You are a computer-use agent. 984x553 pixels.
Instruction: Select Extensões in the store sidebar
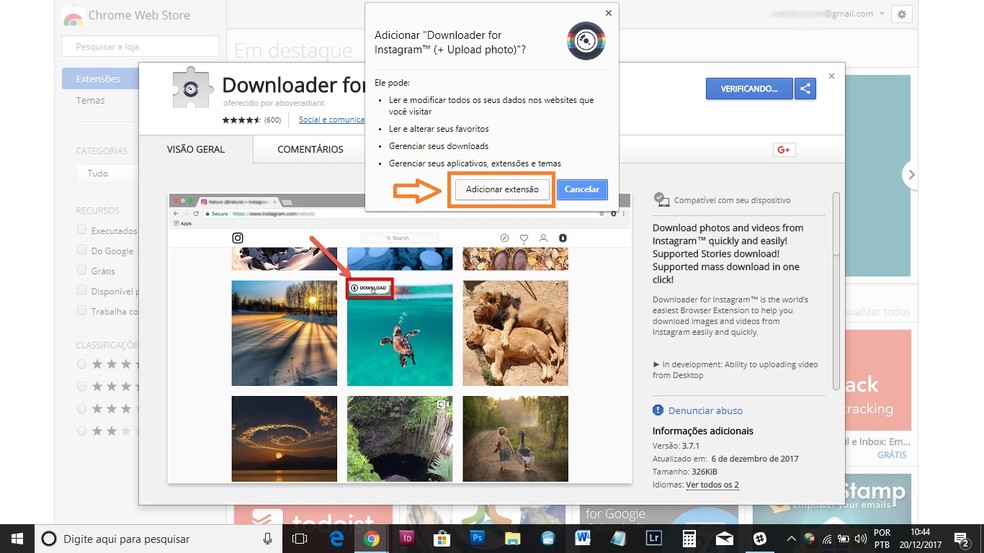click(100, 78)
